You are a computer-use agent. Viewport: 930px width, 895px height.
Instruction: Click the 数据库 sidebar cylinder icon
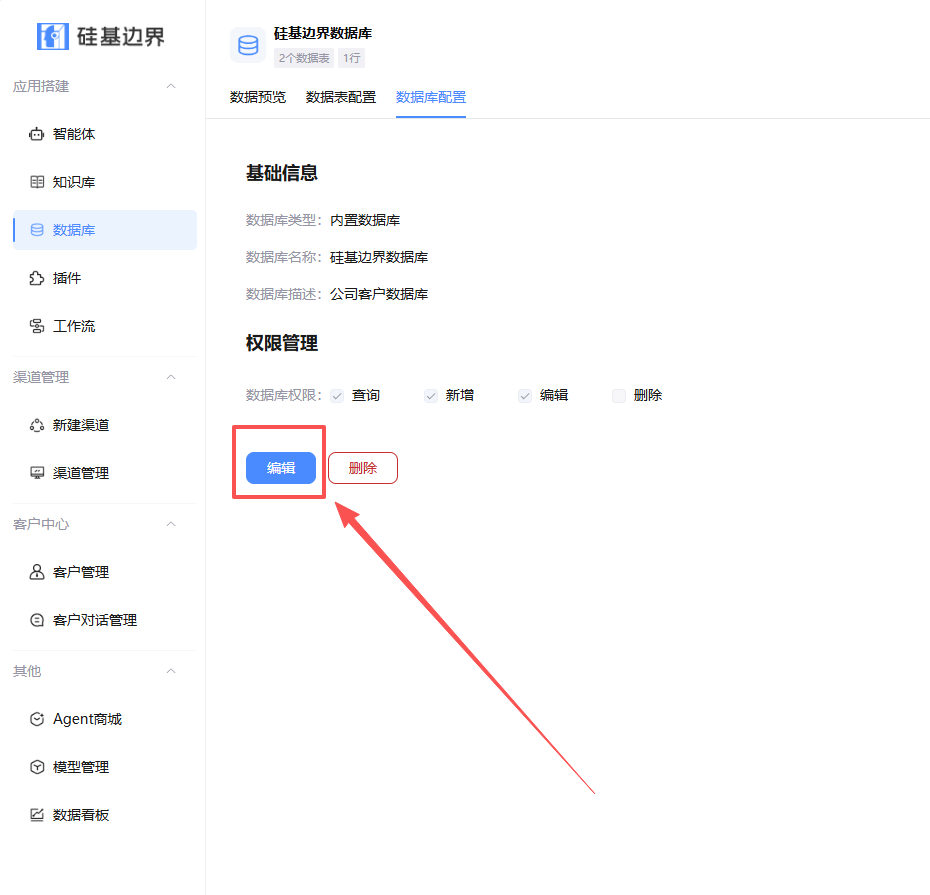coord(37,230)
